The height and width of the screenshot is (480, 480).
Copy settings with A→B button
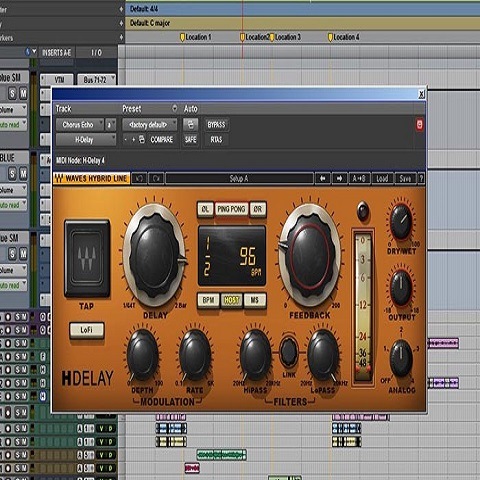359,179
